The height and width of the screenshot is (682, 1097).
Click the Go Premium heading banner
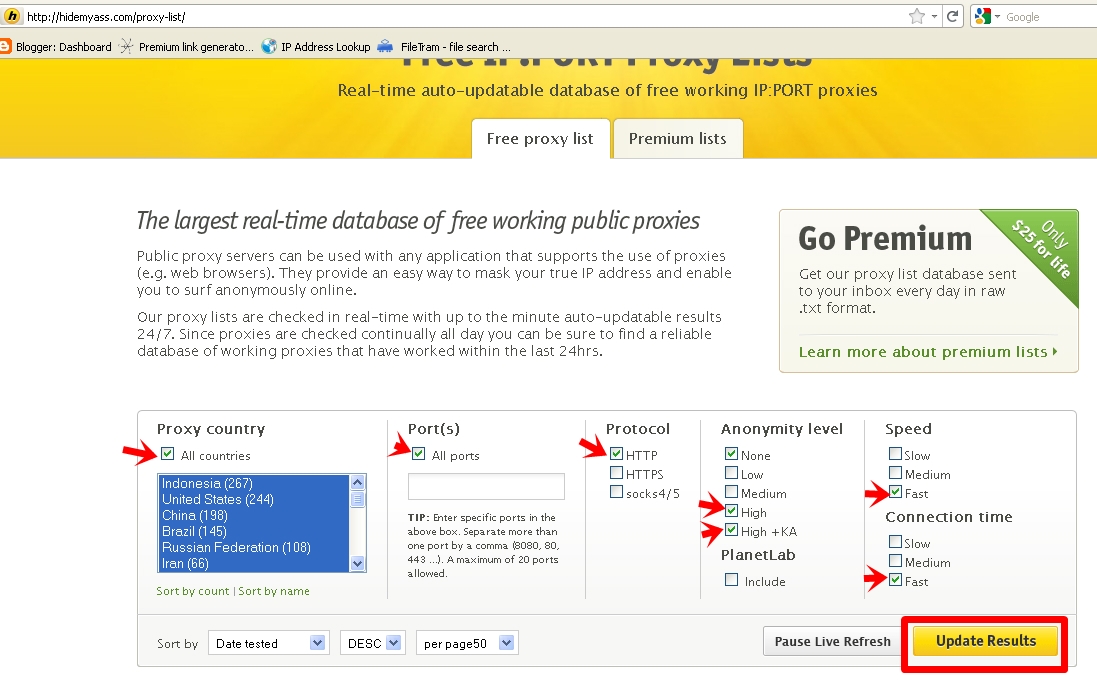pos(885,239)
